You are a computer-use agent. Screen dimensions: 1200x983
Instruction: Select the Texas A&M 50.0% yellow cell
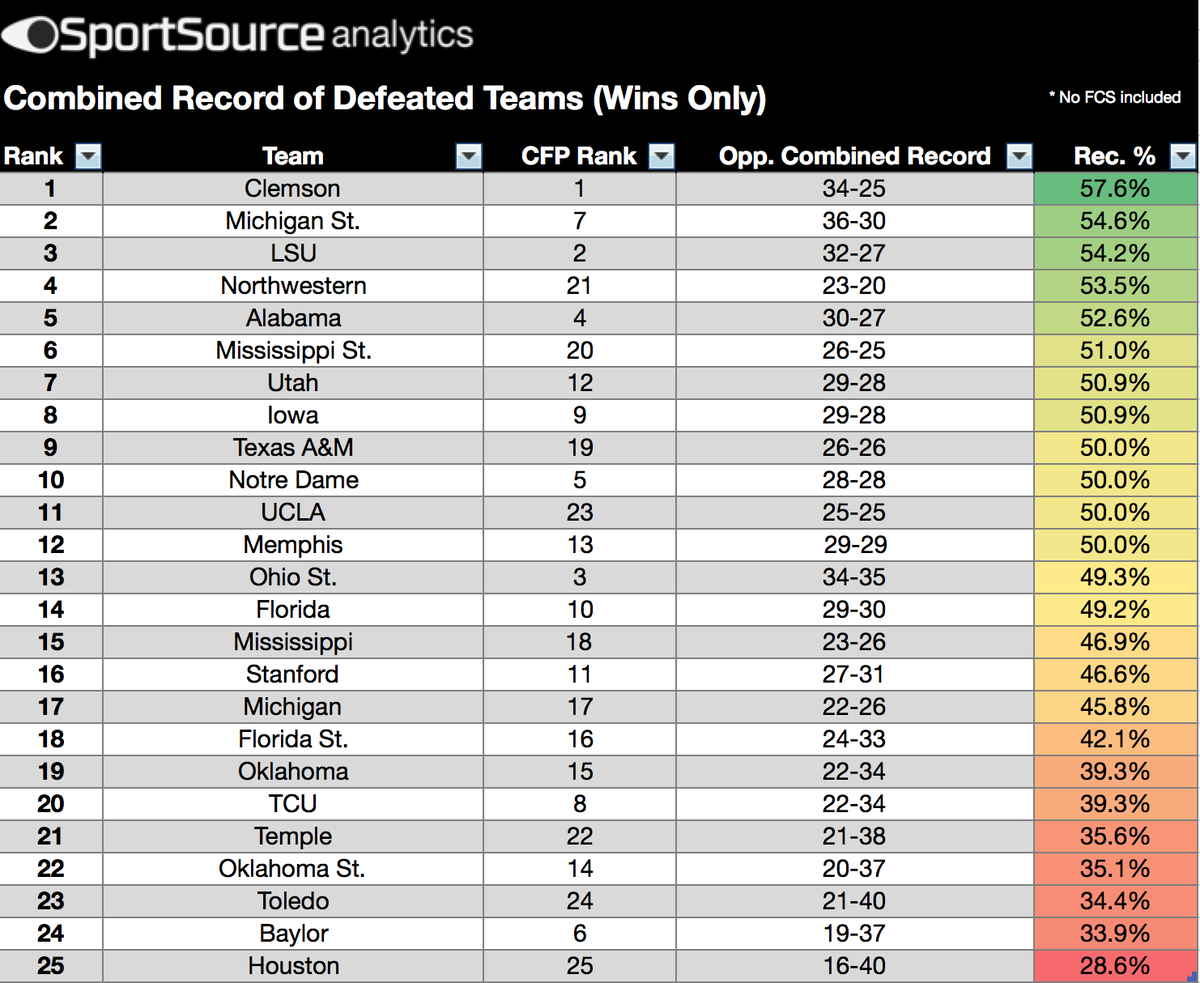(1116, 447)
